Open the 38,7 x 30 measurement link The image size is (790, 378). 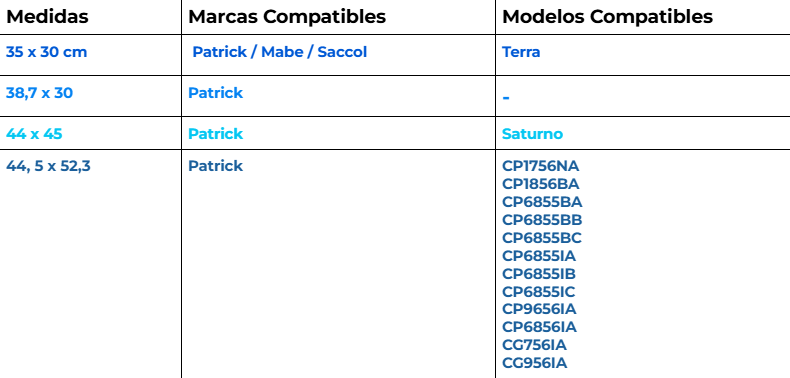point(39,93)
